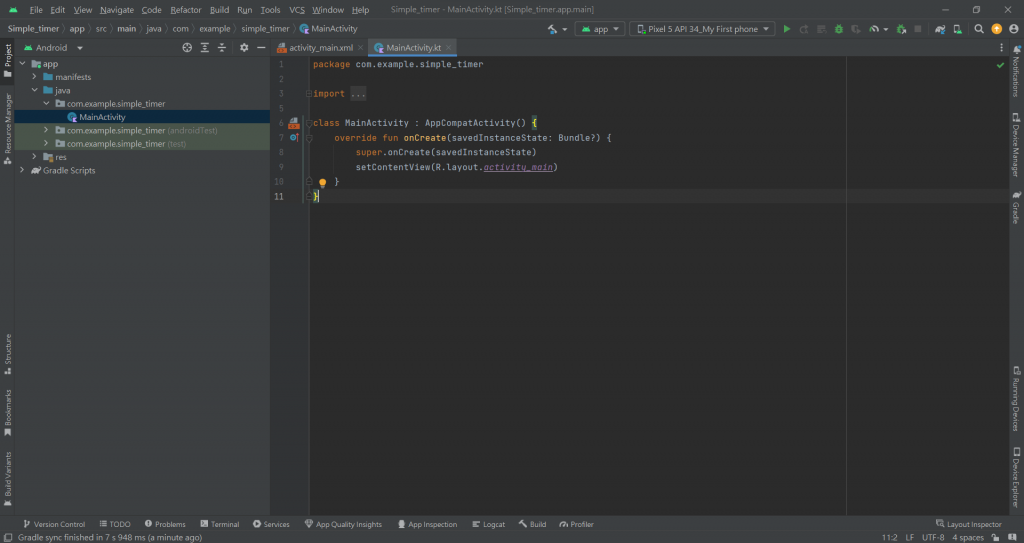Toggle the Logcat tool window

tap(488, 524)
